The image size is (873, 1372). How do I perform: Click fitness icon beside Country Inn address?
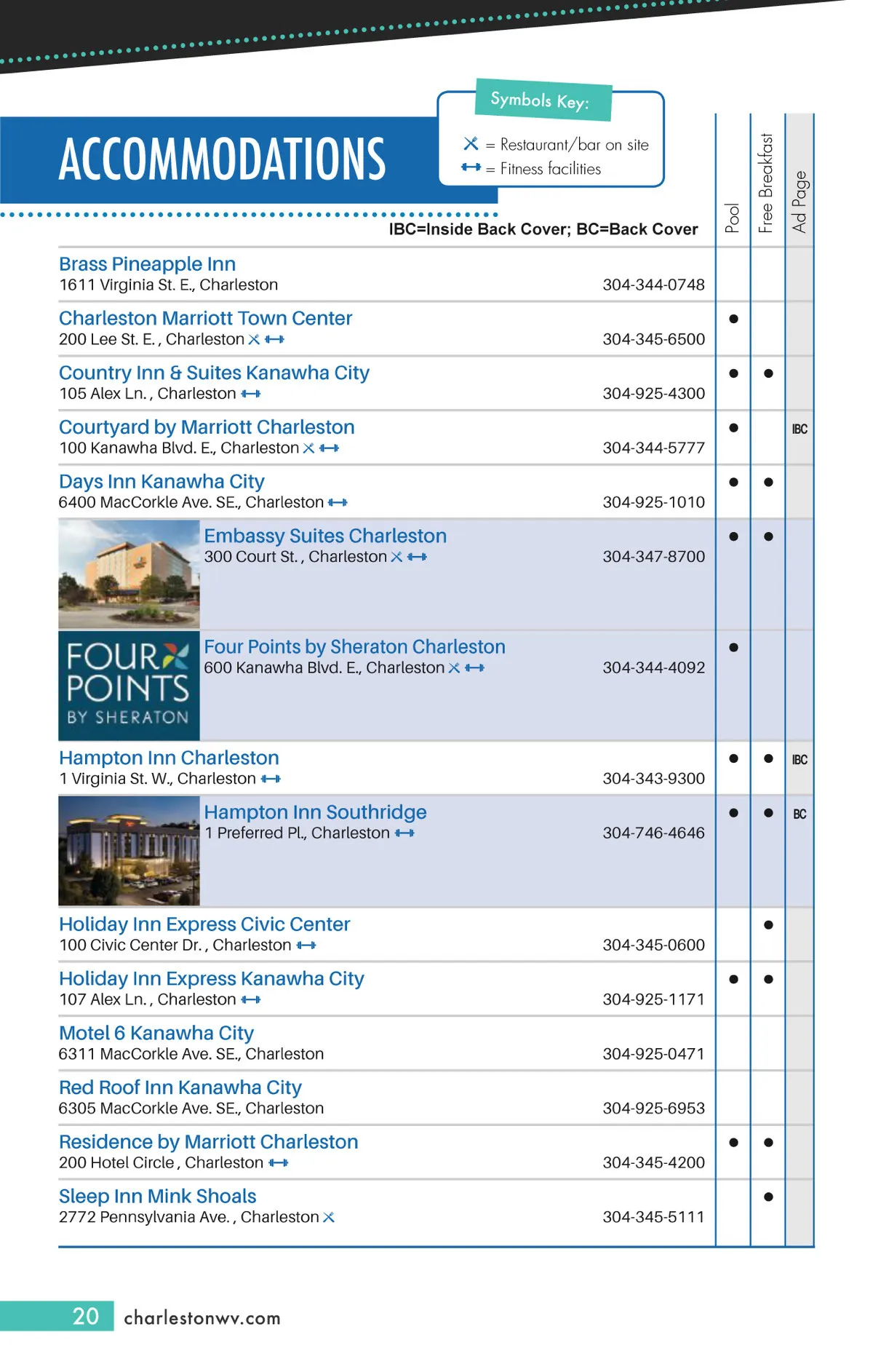point(251,394)
